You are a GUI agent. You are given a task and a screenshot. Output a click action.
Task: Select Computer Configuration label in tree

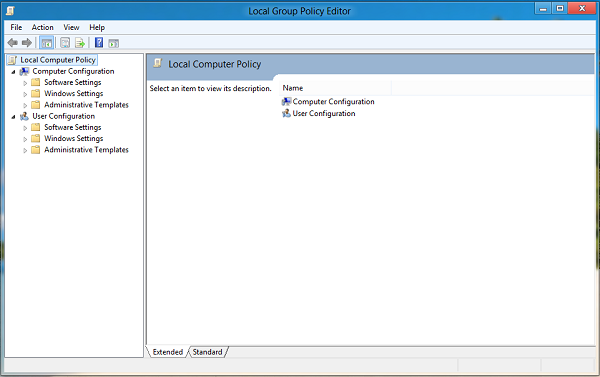pyautogui.click(x=73, y=71)
